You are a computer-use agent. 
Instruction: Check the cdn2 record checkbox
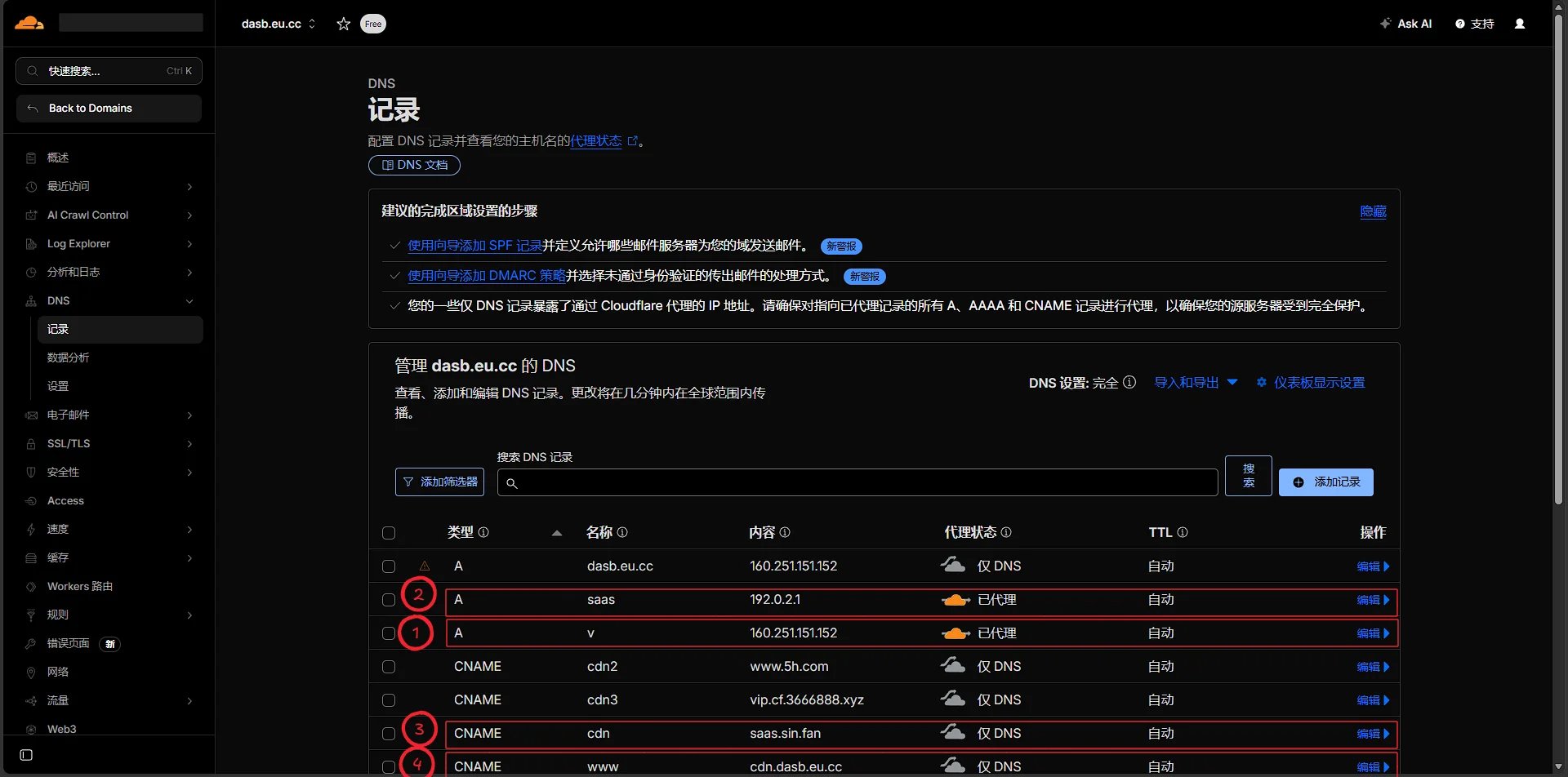[389, 667]
